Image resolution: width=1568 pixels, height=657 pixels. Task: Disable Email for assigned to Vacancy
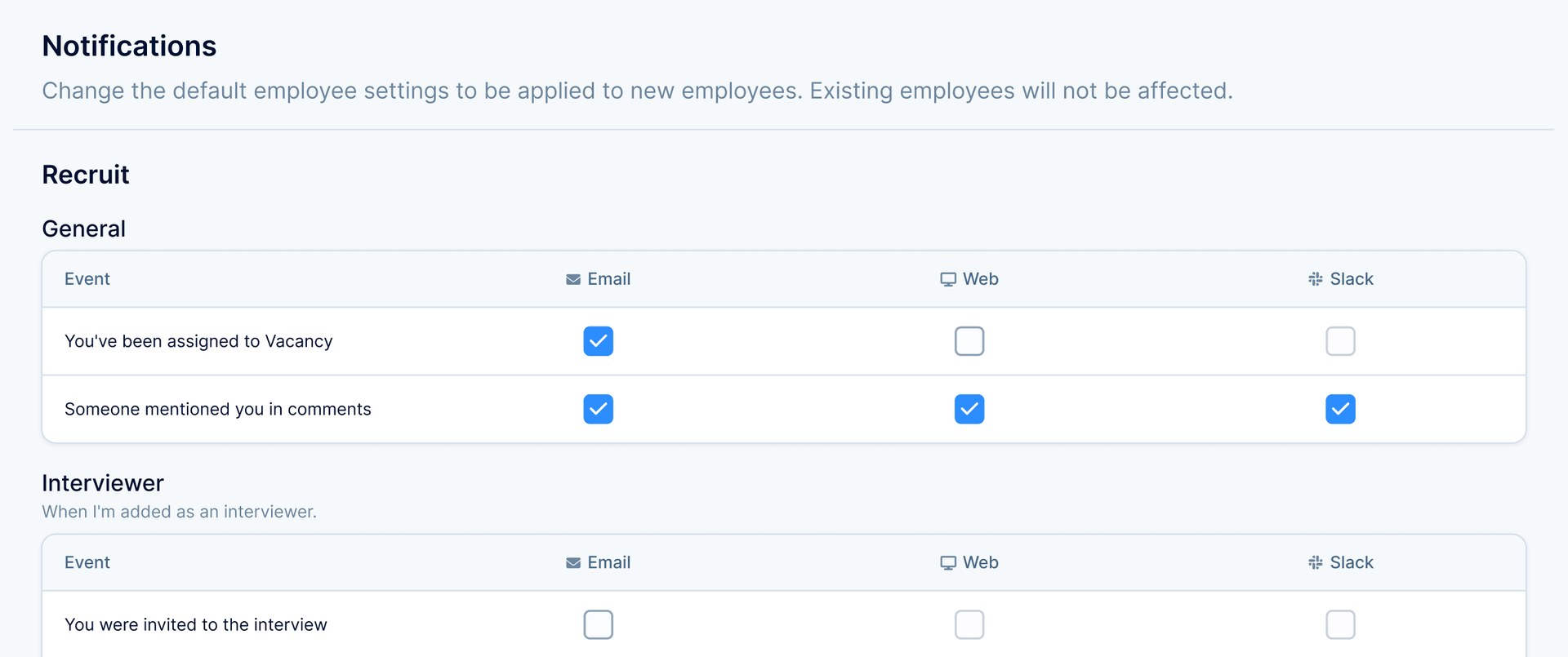(x=599, y=341)
